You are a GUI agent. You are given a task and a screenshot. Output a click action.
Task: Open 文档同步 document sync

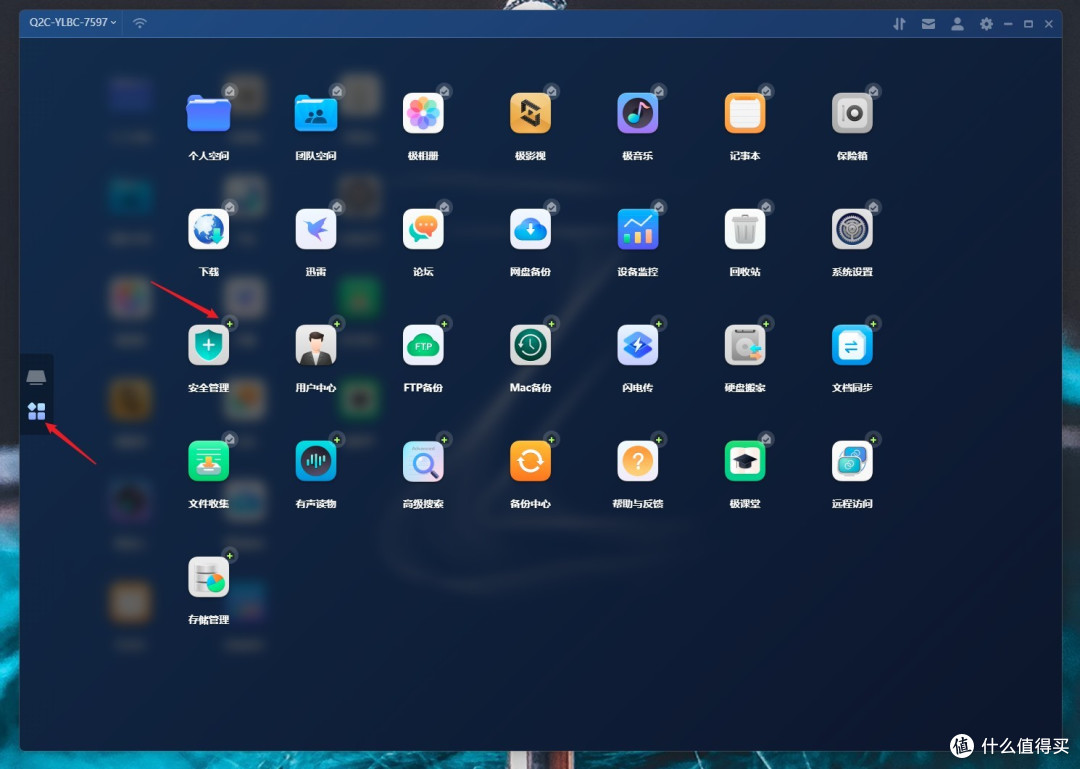coord(853,345)
